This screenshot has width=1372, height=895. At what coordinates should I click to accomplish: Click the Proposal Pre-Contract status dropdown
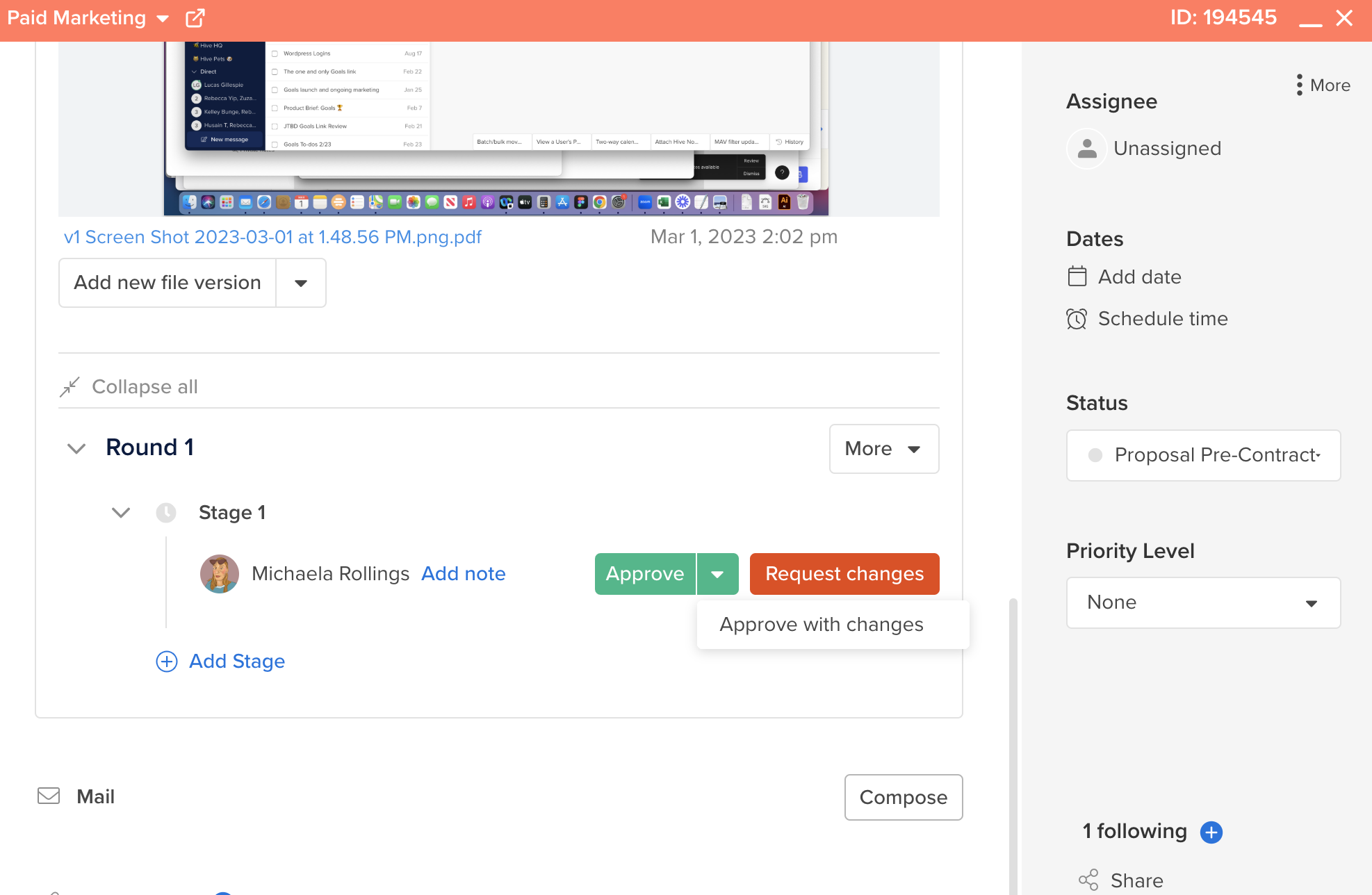[1205, 455]
